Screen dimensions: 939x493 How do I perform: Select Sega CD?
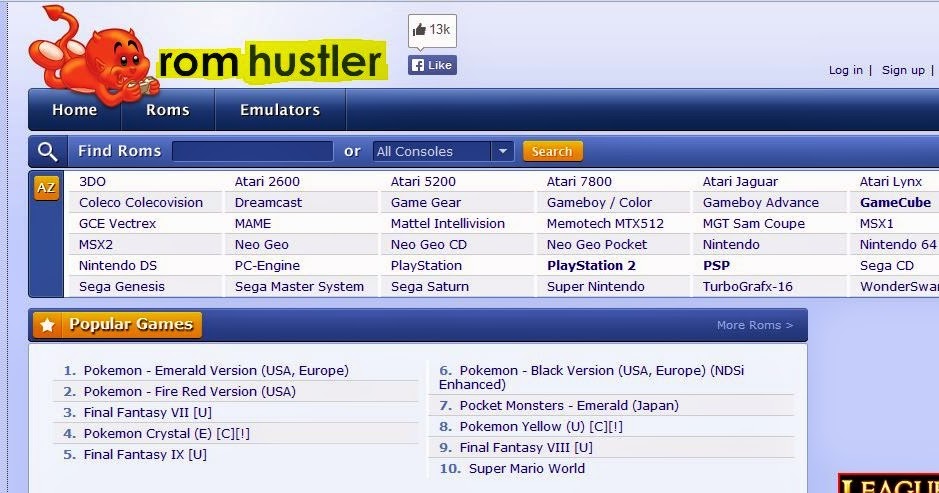coord(887,265)
